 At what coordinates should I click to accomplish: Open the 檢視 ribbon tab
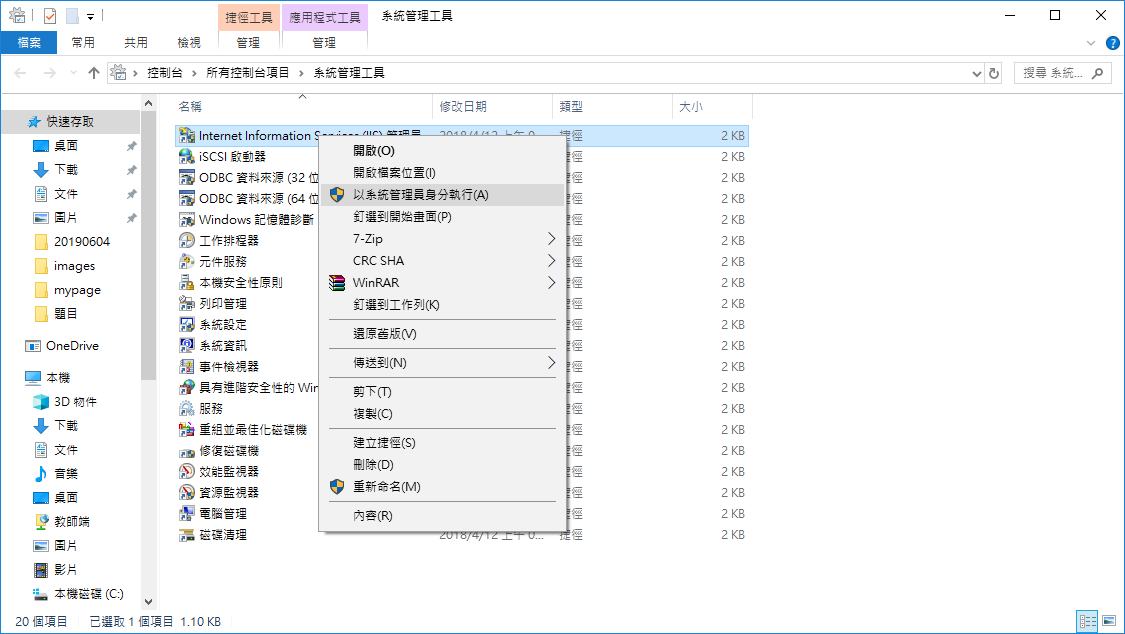[189, 43]
